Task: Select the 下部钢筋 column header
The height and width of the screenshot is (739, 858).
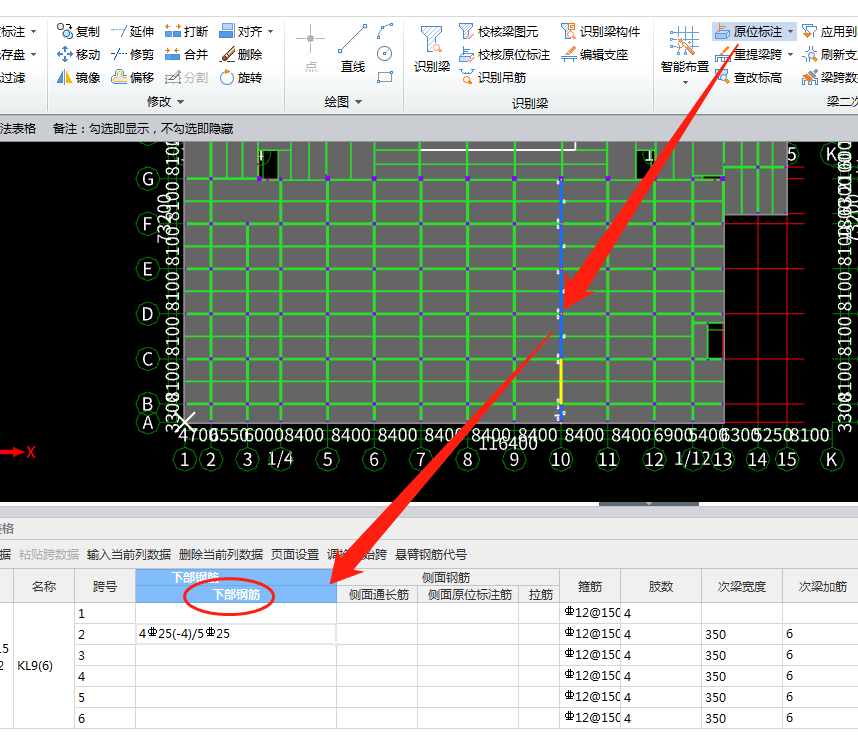Action: tap(236, 595)
